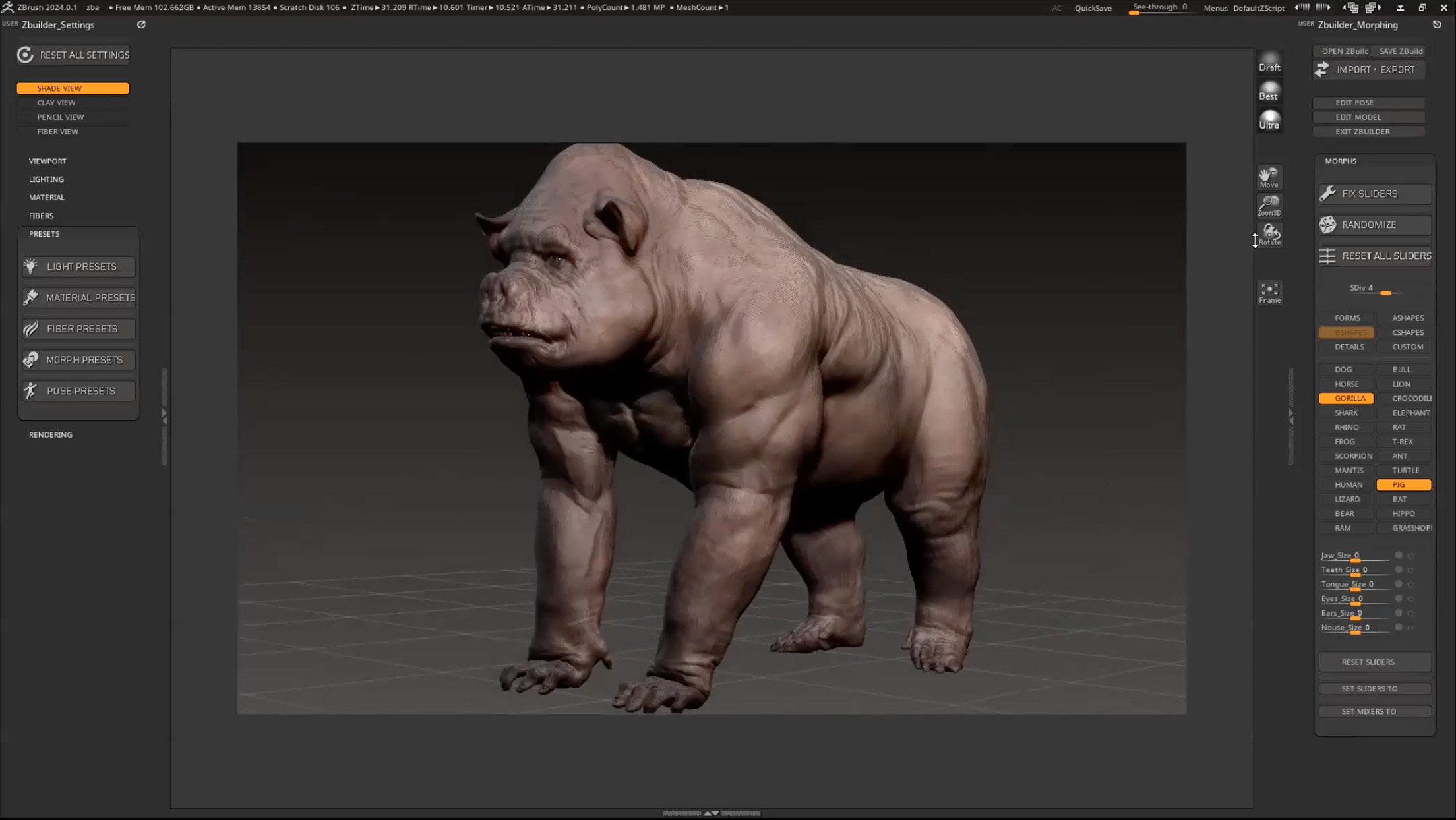The width and height of the screenshot is (1456, 820).
Task: Frame the model with Frame icon
Action: pyautogui.click(x=1269, y=293)
